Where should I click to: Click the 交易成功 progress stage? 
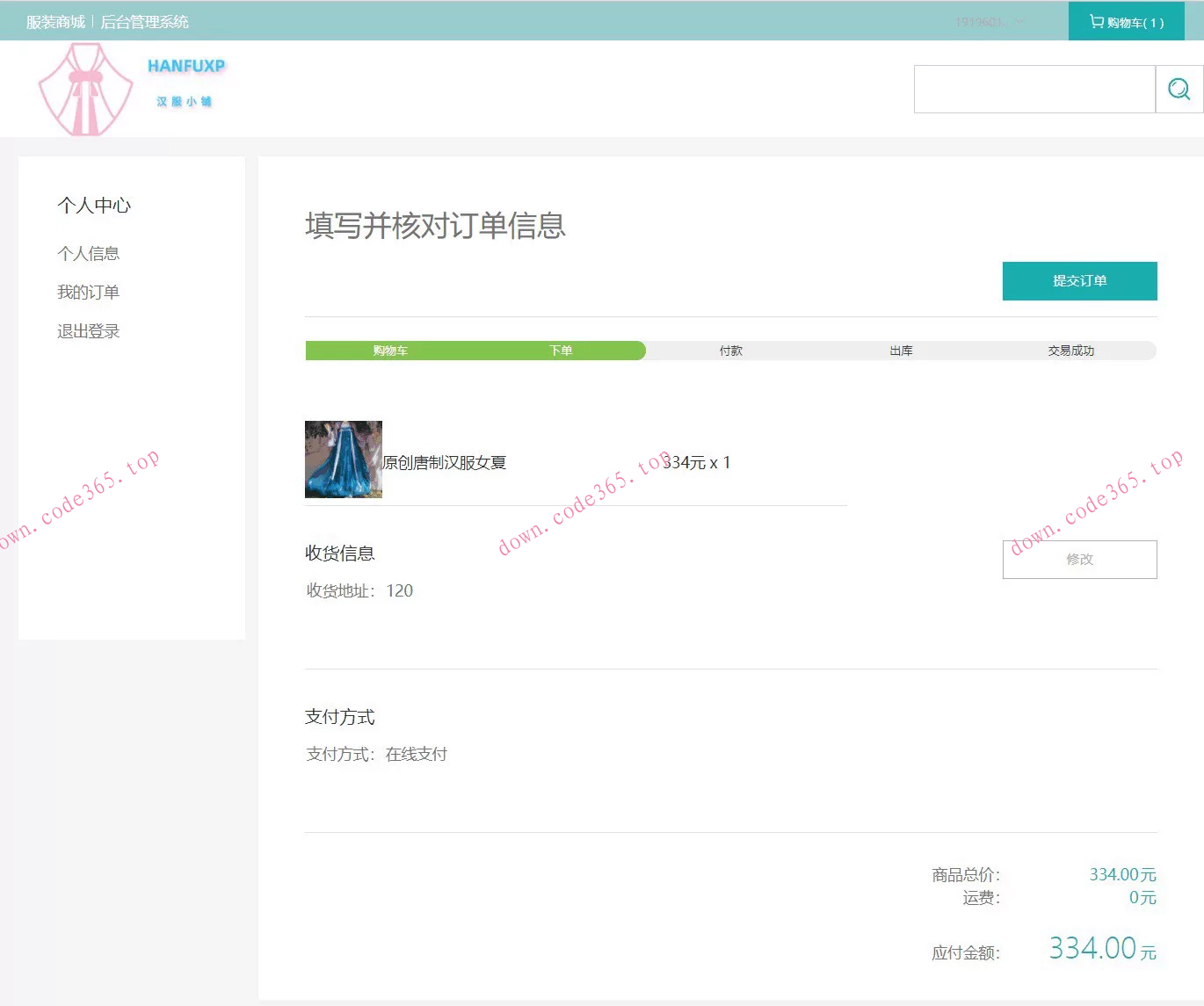click(x=1070, y=350)
